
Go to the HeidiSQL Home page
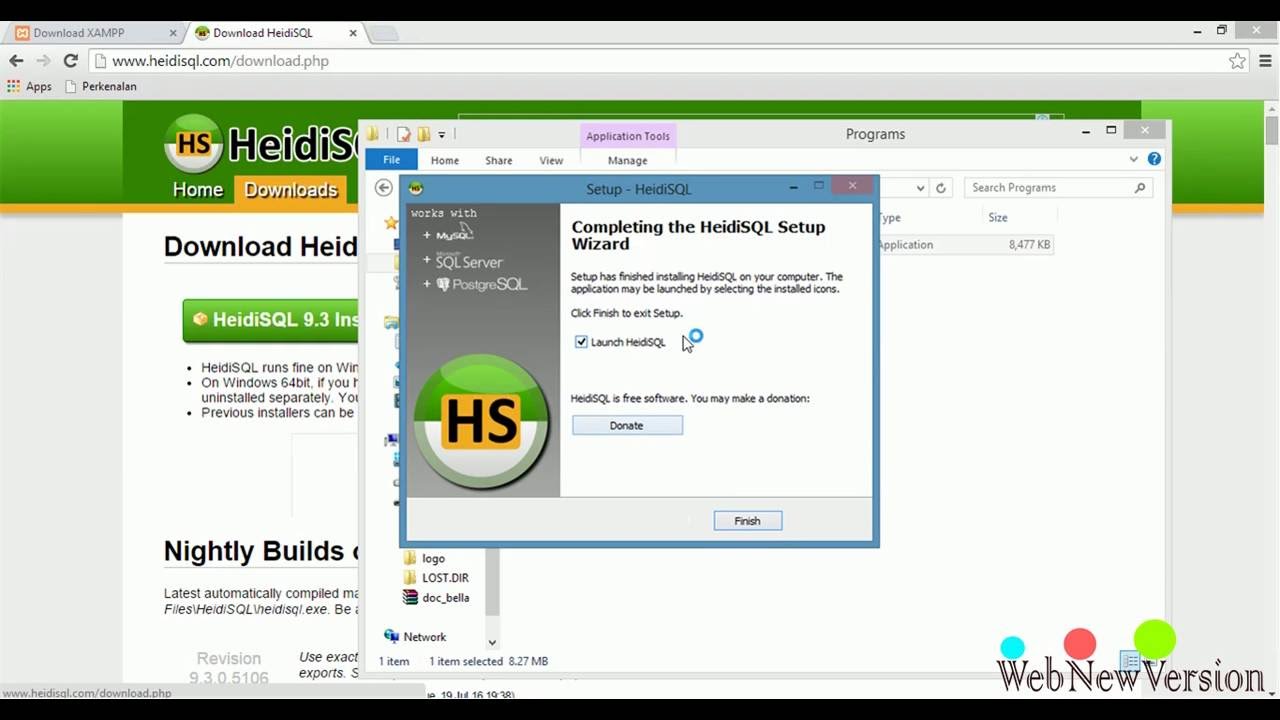(198, 190)
